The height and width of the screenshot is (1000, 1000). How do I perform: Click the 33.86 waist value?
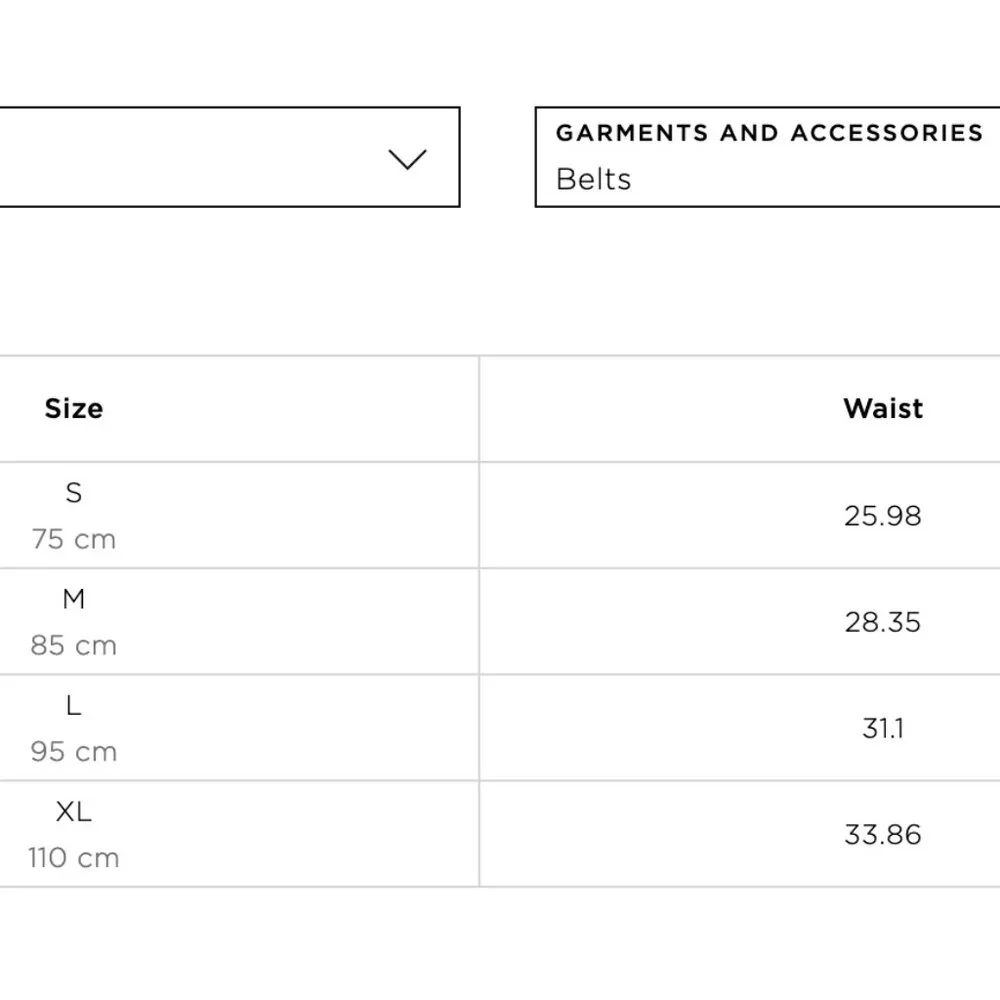pos(883,835)
